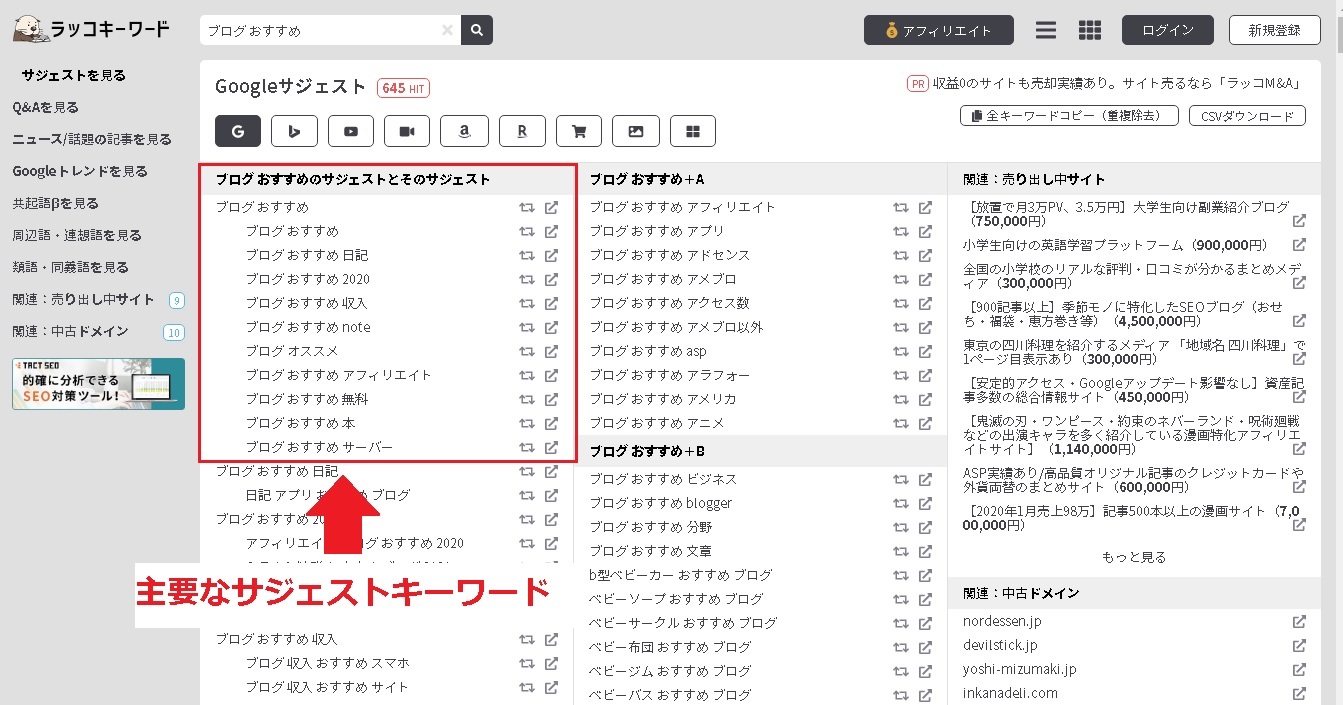
Task: Open 関連：中古ドメイン in sidebar
Action: coord(71,331)
